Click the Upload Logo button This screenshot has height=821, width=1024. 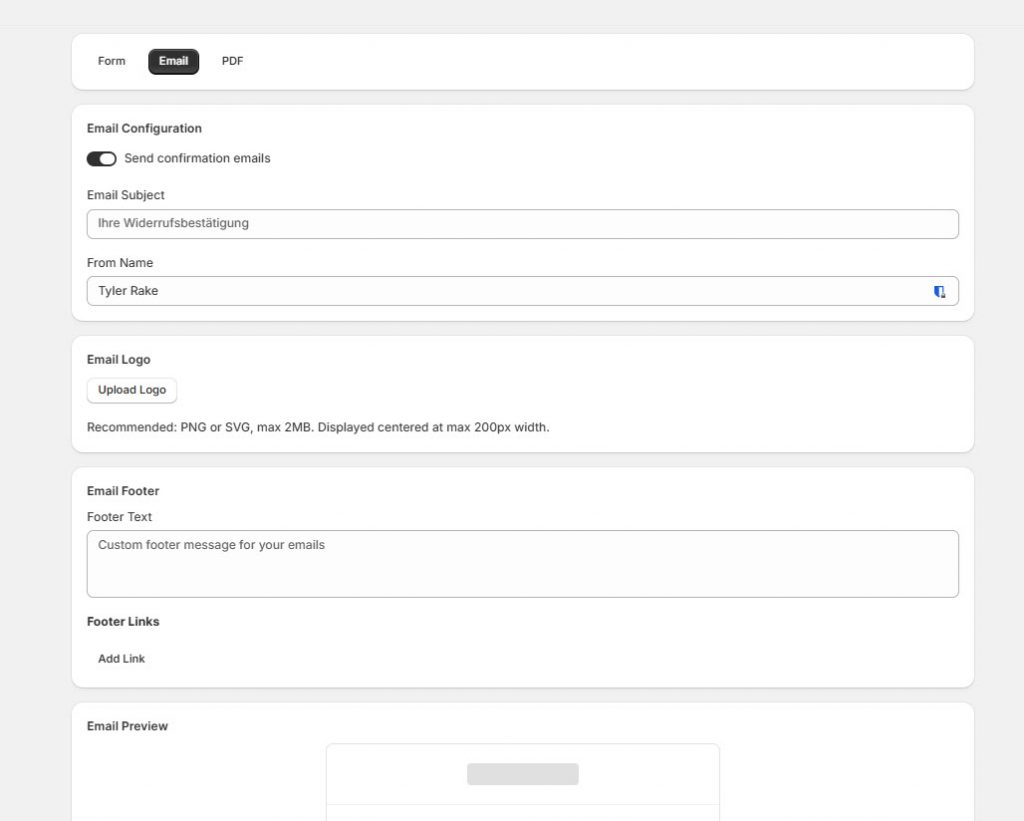[131, 390]
